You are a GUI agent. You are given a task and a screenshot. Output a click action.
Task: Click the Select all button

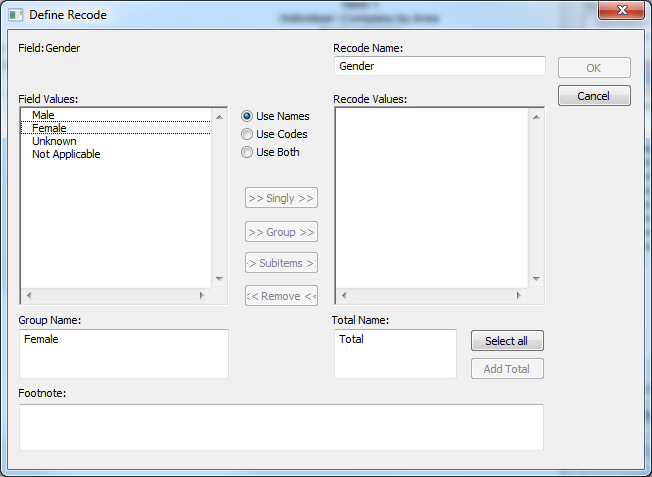pyautogui.click(x=506, y=341)
